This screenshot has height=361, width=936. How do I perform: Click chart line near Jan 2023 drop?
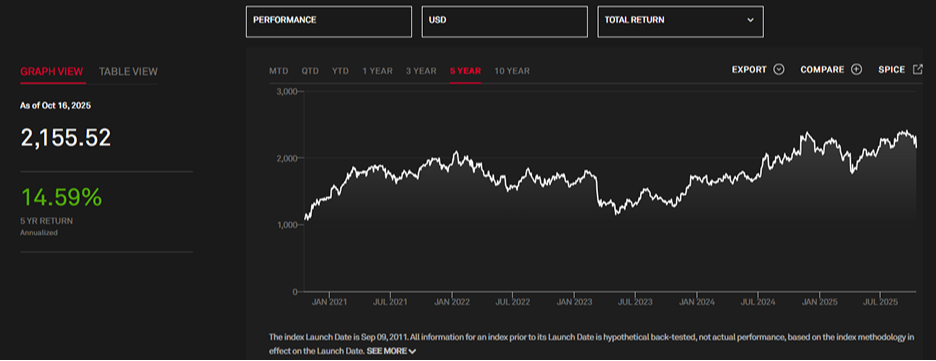pyautogui.click(x=597, y=190)
